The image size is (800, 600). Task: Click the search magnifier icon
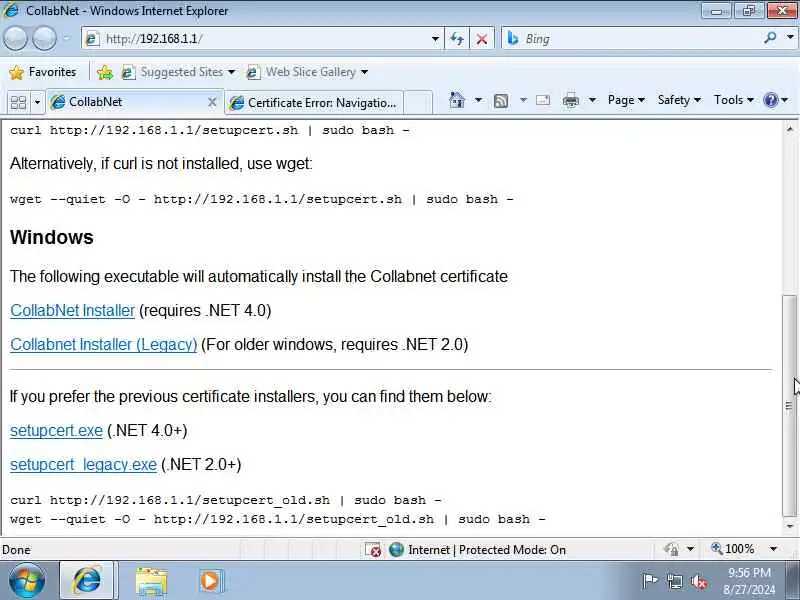(x=770, y=38)
